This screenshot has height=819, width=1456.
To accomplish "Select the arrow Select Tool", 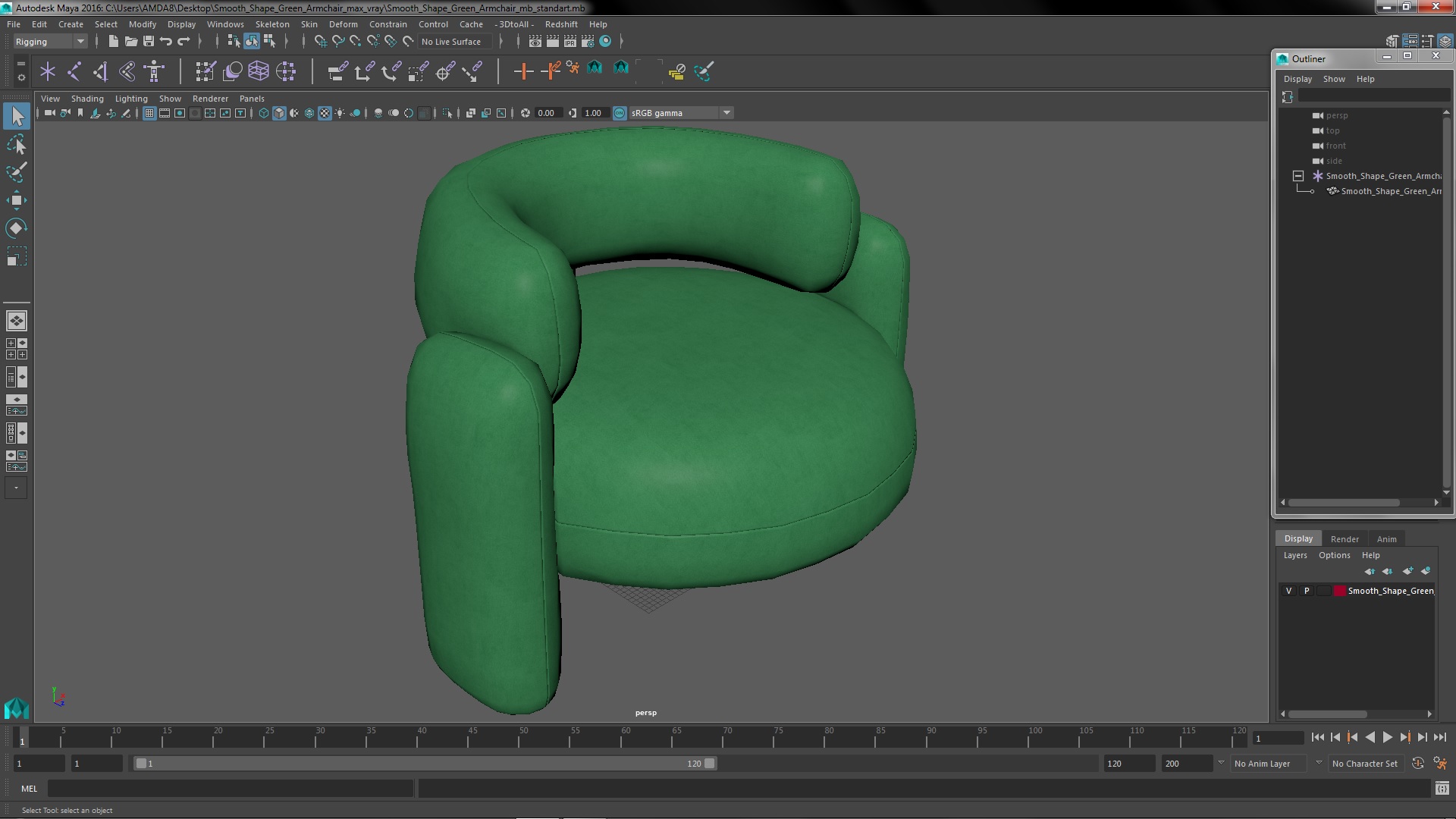I will (17, 116).
